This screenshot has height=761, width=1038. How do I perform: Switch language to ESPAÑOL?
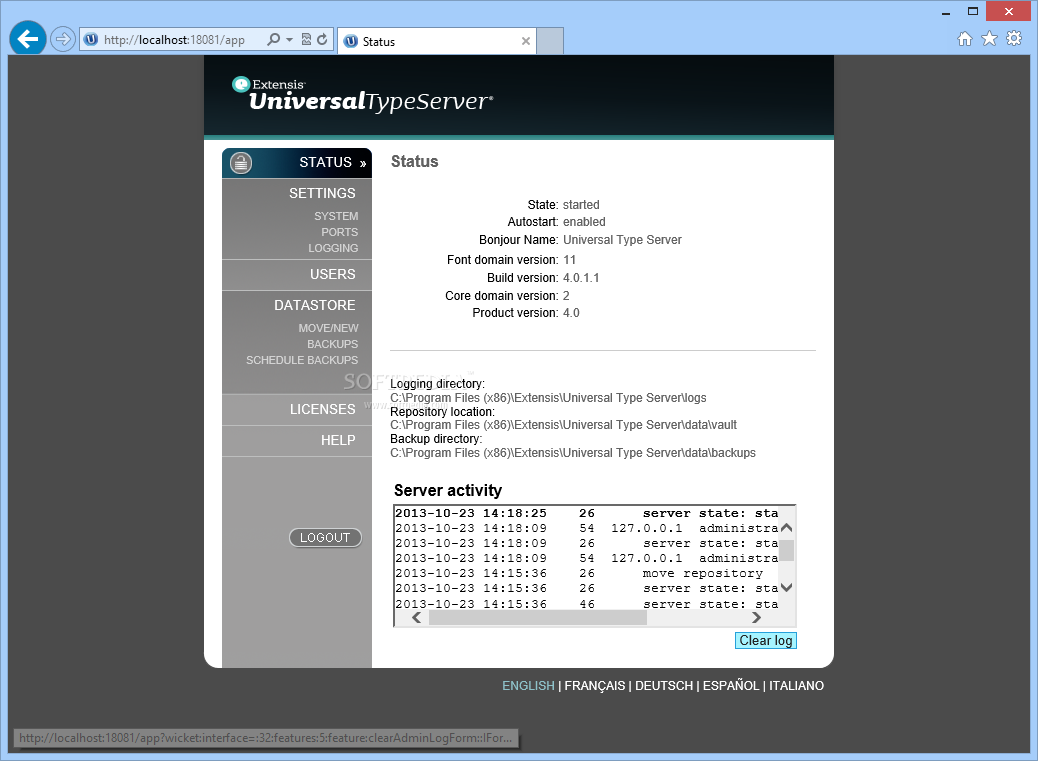tap(731, 686)
